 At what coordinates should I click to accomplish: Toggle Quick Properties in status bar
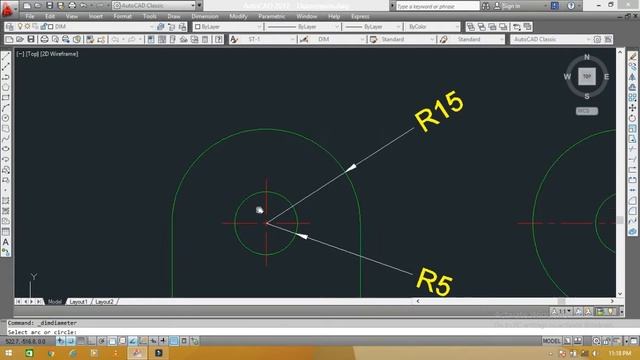[184, 341]
